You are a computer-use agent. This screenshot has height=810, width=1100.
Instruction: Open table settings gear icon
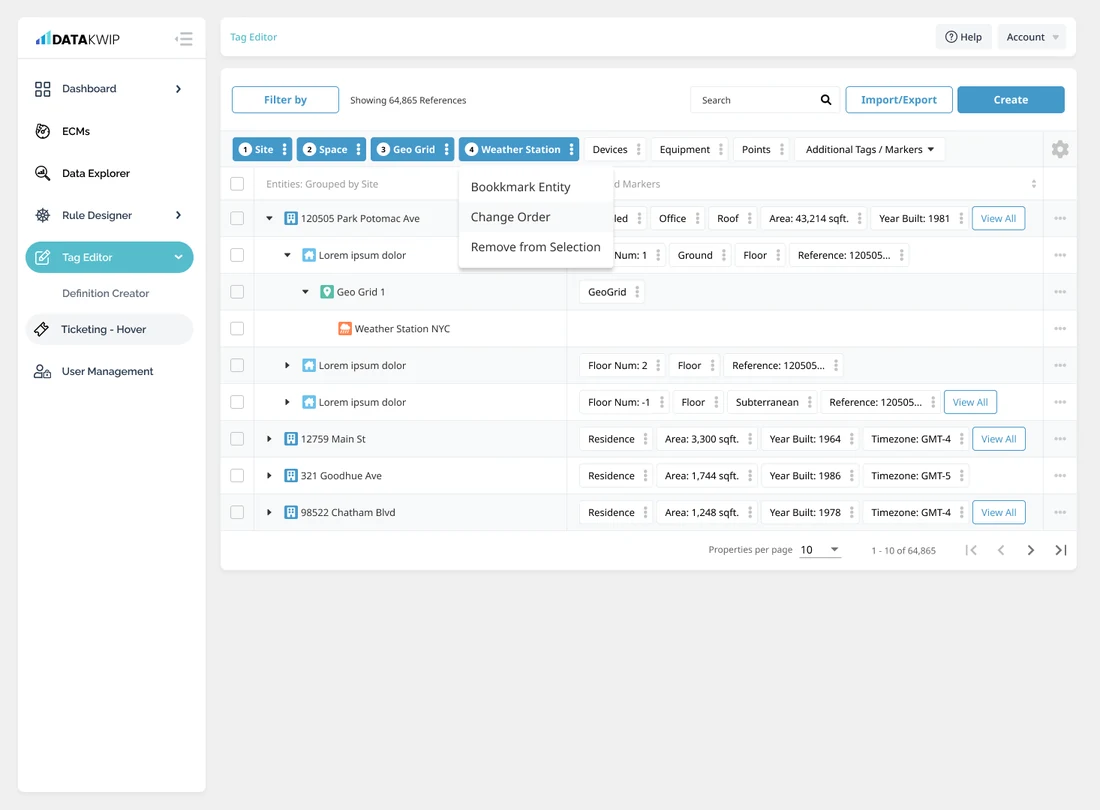click(x=1060, y=149)
